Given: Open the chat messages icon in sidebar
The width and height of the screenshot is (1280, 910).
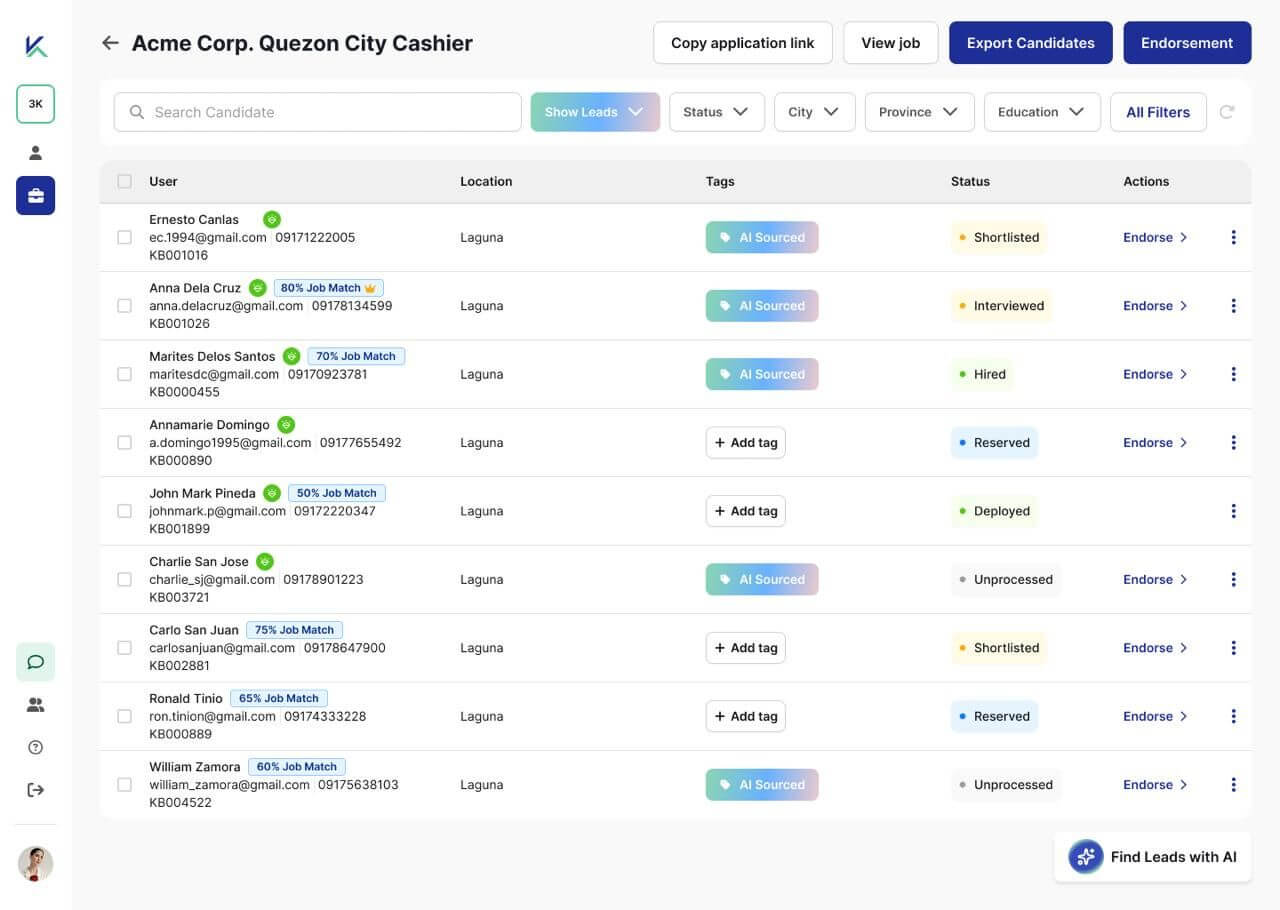Looking at the screenshot, I should [x=35, y=662].
